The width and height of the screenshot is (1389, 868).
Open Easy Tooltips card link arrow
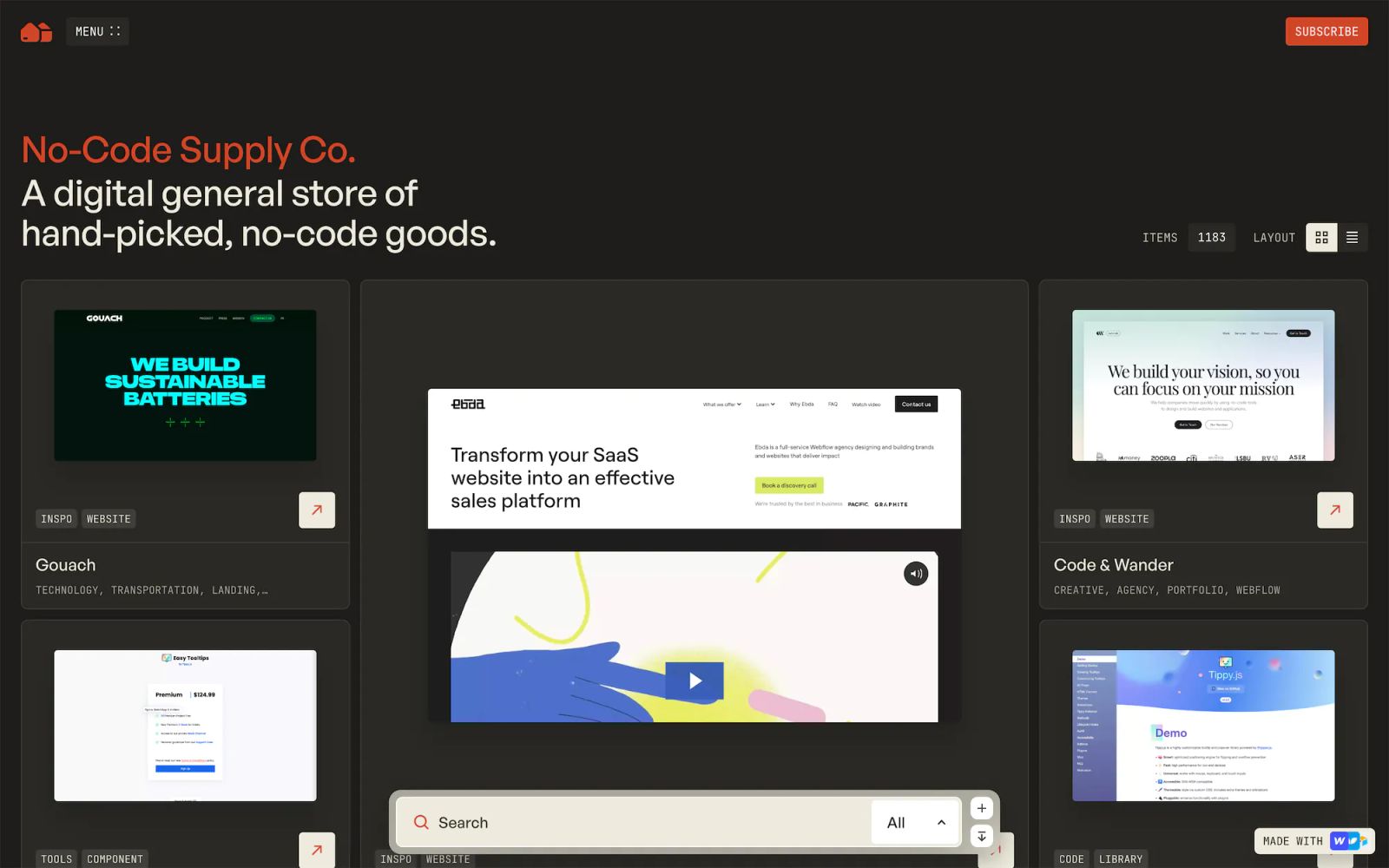(317, 850)
